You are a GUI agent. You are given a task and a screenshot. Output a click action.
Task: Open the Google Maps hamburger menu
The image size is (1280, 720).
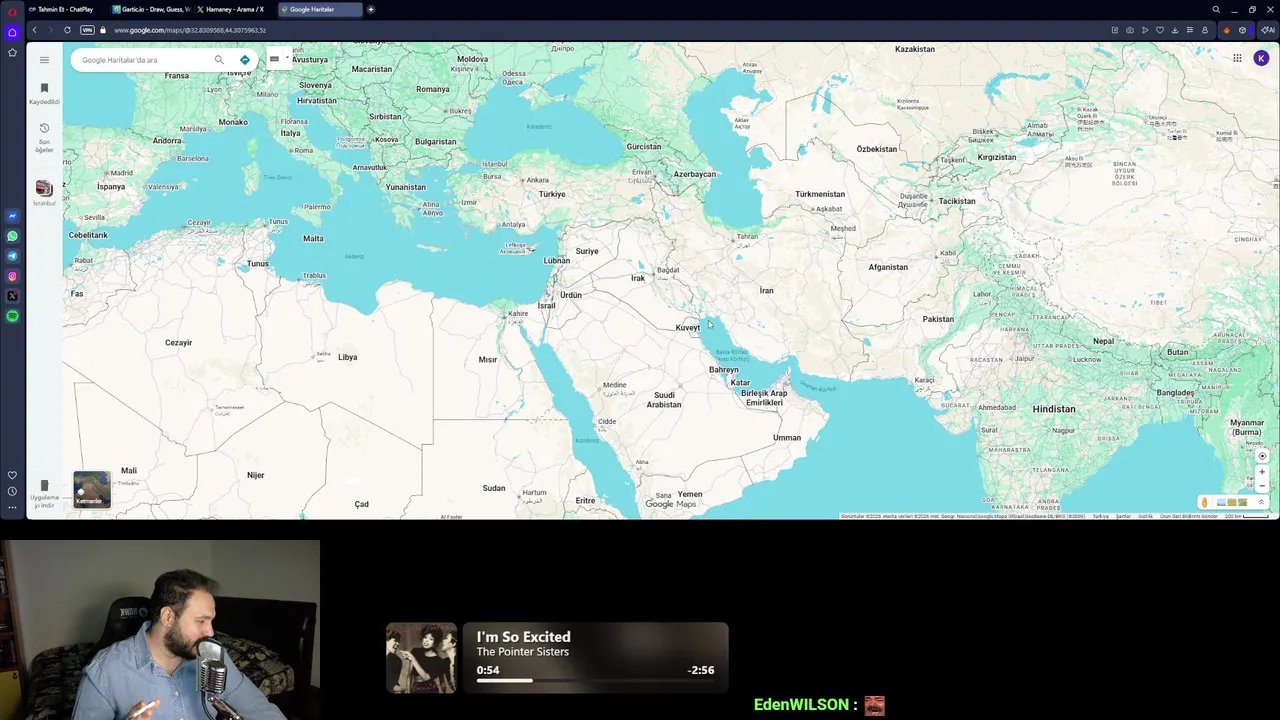44,60
